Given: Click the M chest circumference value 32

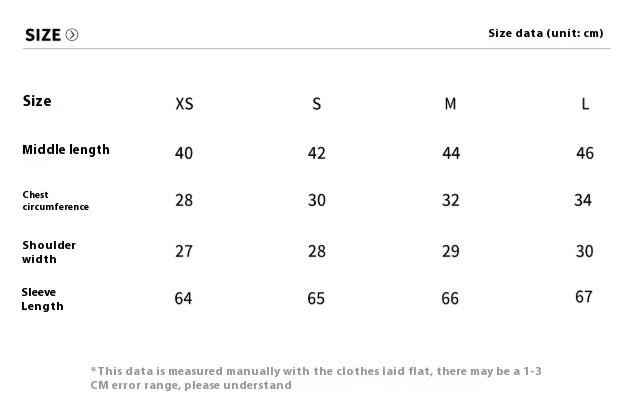Looking at the screenshot, I should [x=450, y=200].
